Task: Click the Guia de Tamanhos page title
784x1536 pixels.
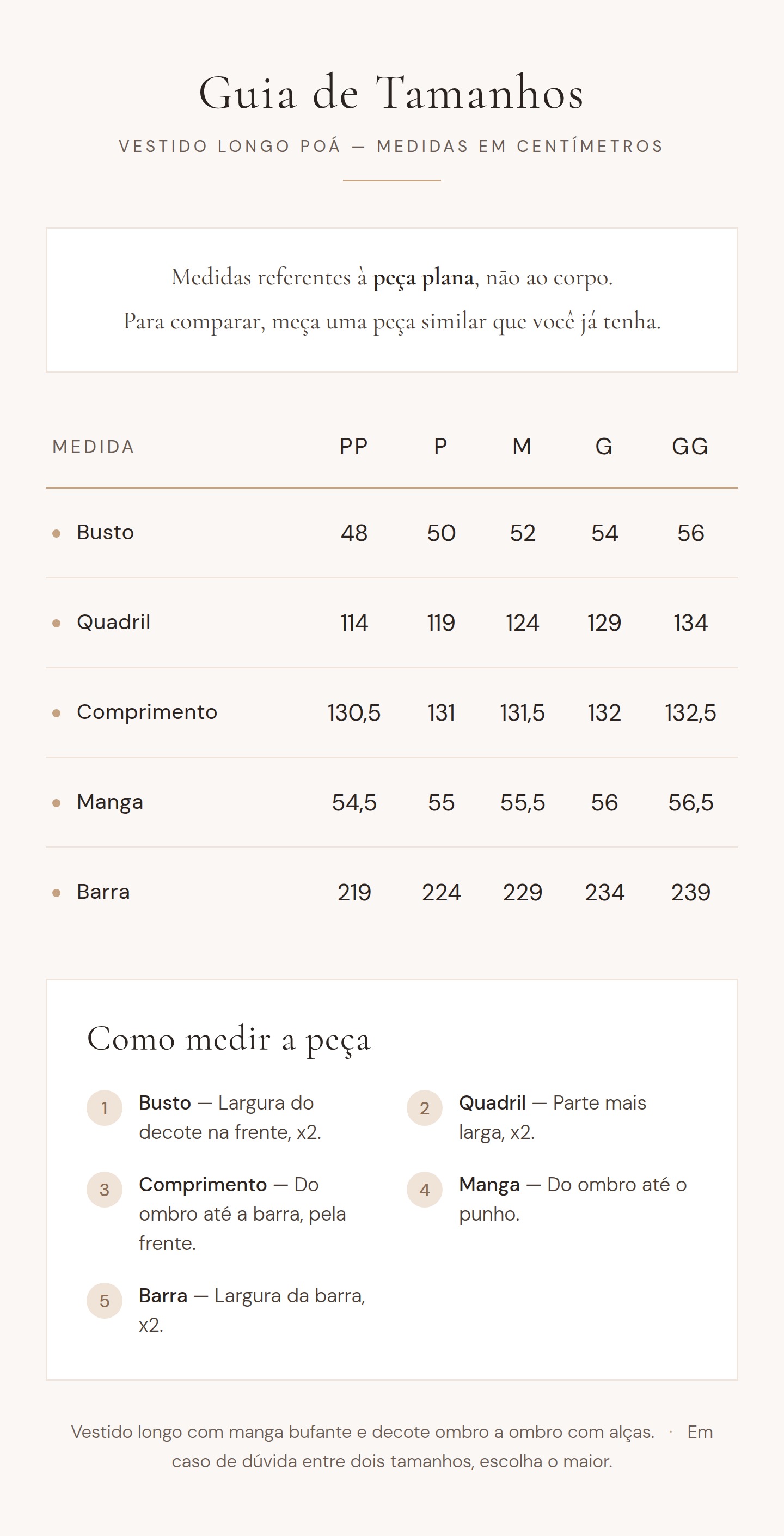Action: coord(391,93)
